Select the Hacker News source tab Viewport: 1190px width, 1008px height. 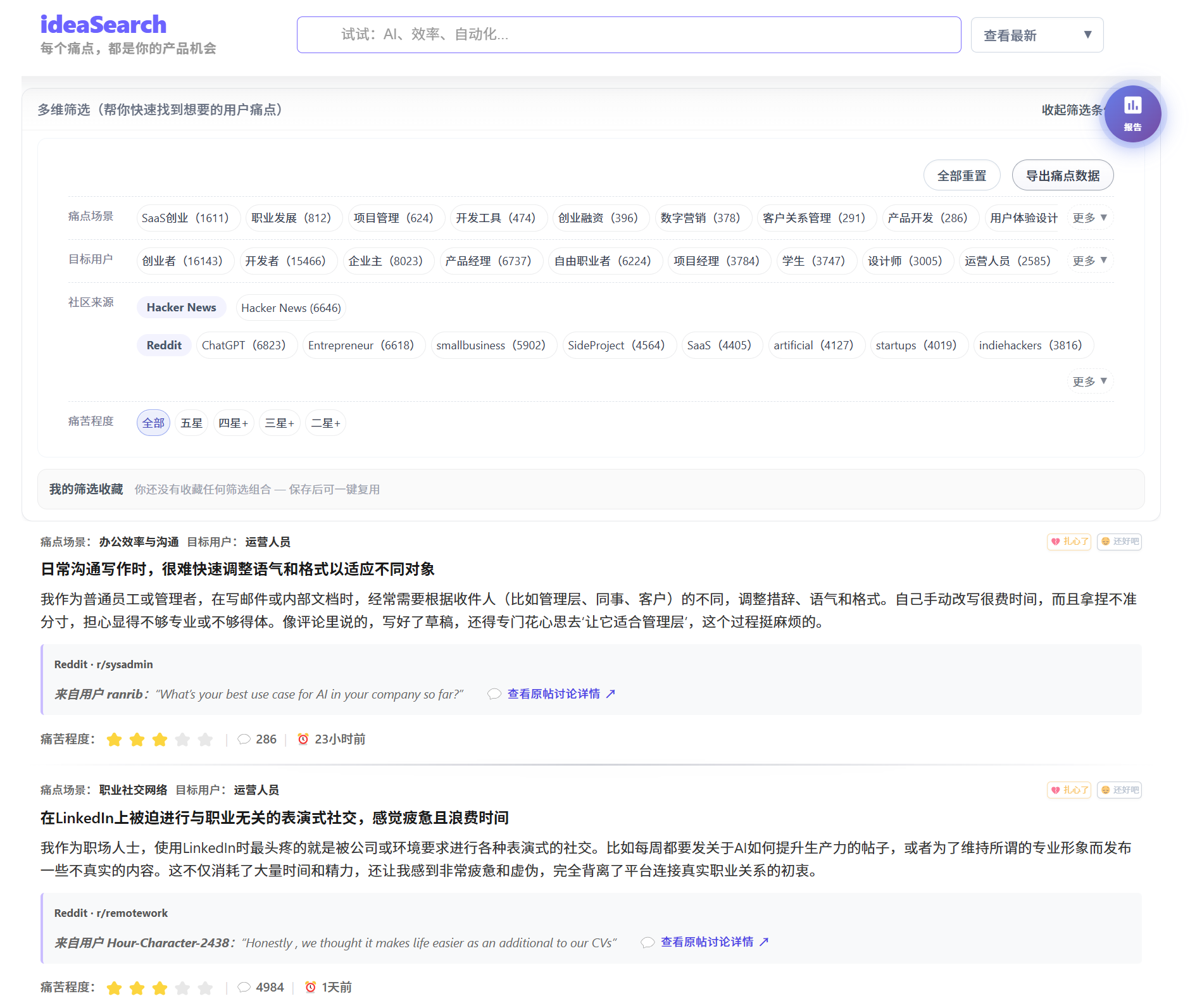pyautogui.click(x=181, y=308)
